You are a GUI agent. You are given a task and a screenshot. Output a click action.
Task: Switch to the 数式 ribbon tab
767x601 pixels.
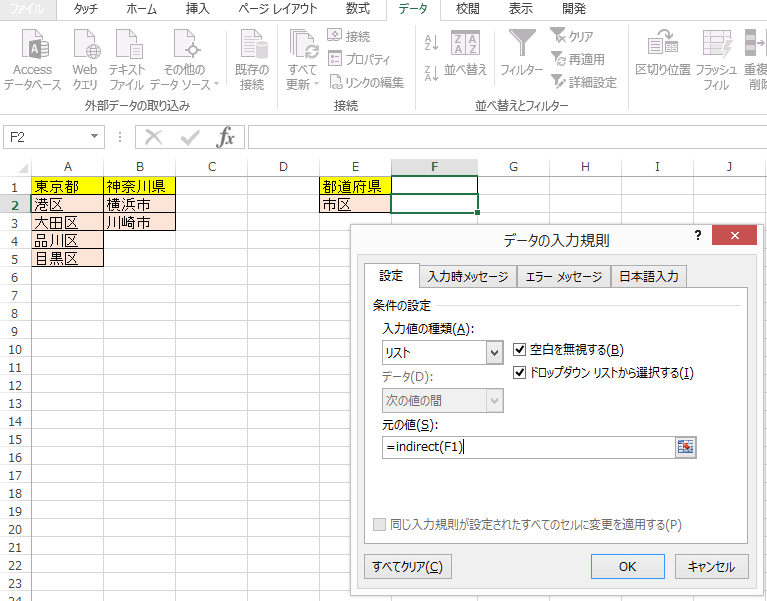[358, 9]
